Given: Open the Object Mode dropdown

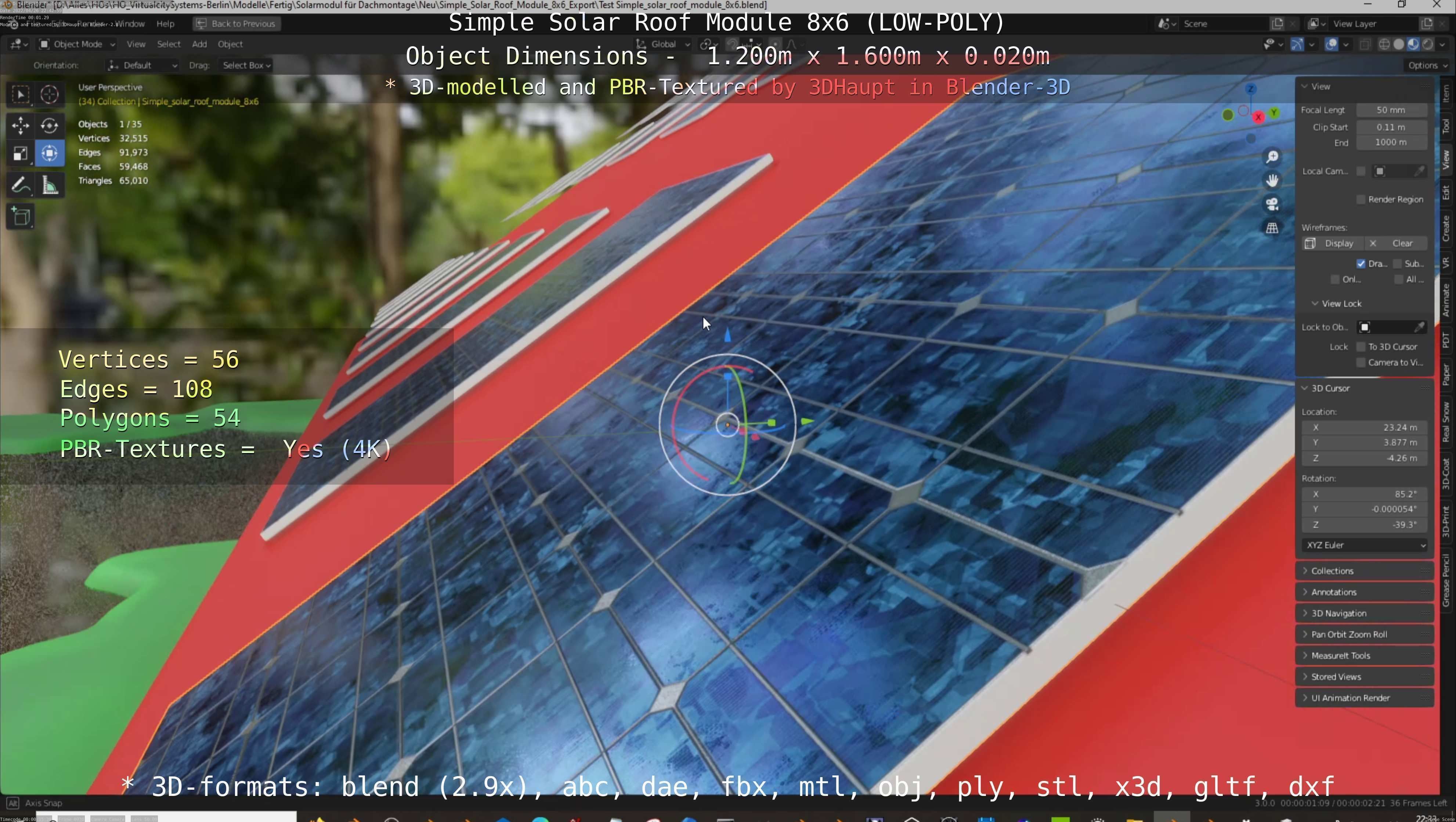Looking at the screenshot, I should (77, 44).
